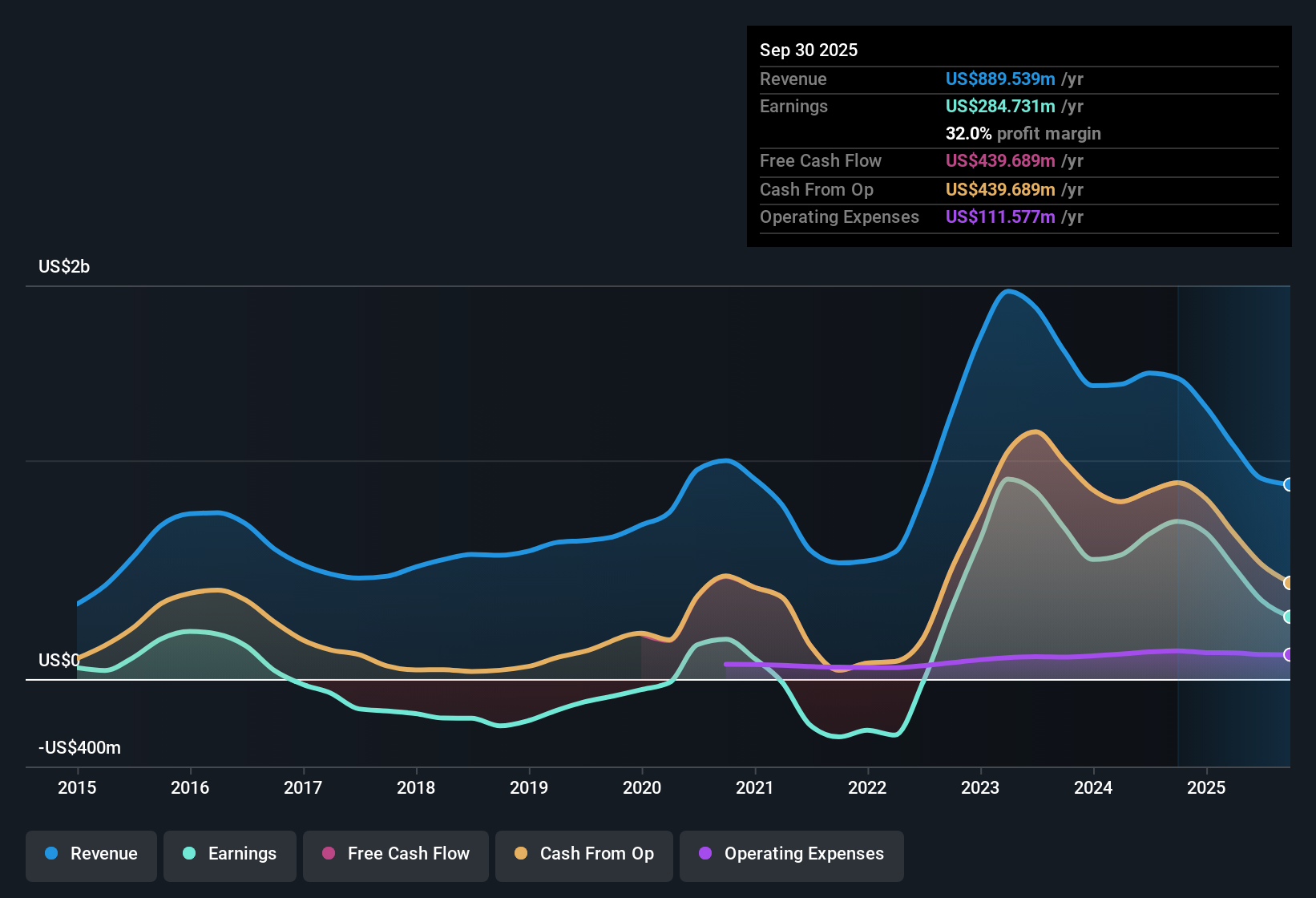Click the teal Earnings legend dot
Viewport: 1316px width, 898px height.
click(x=189, y=854)
